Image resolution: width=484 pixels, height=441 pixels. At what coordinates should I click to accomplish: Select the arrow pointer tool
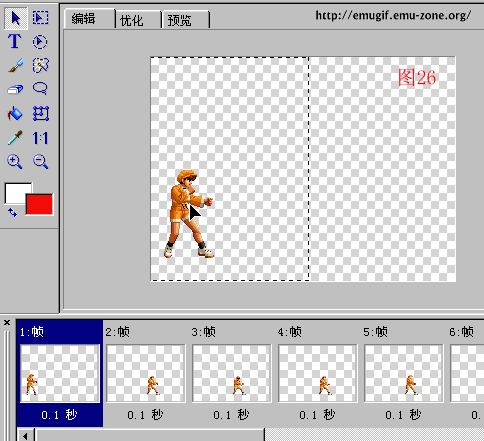15,18
